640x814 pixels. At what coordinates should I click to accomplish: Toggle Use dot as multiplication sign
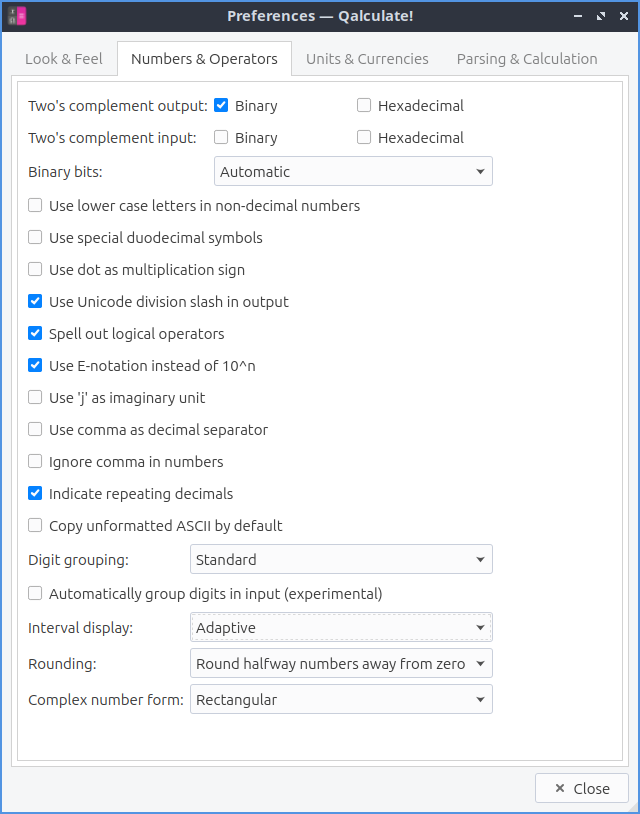[x=36, y=270]
